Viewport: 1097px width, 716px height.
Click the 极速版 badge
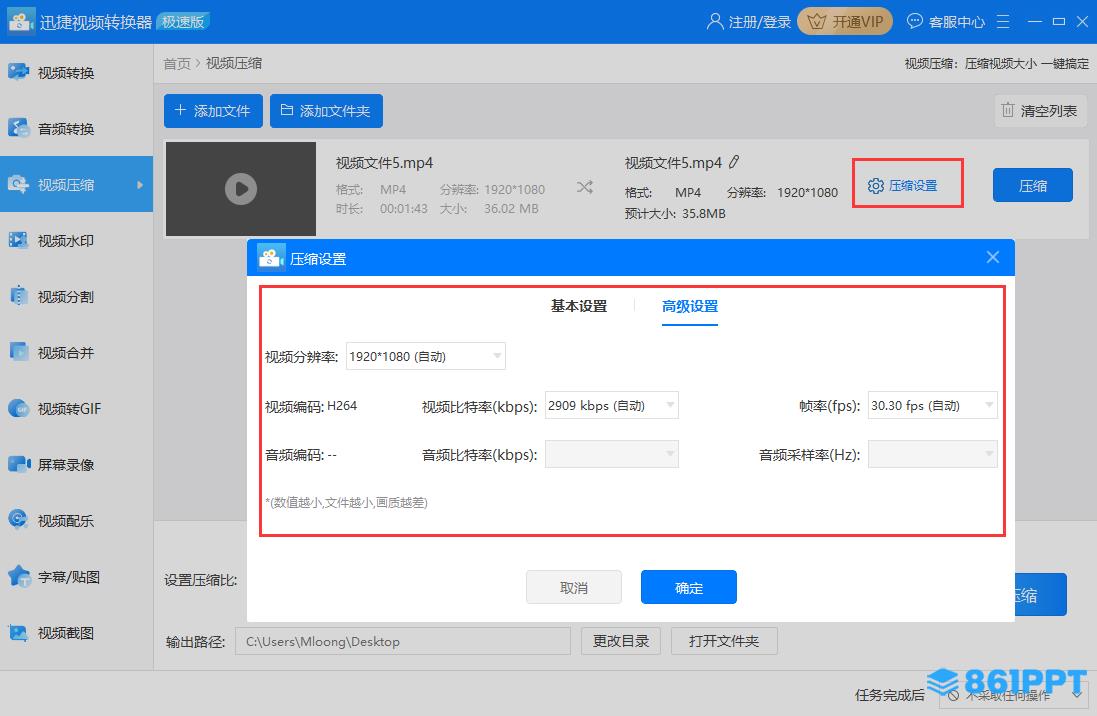[183, 22]
